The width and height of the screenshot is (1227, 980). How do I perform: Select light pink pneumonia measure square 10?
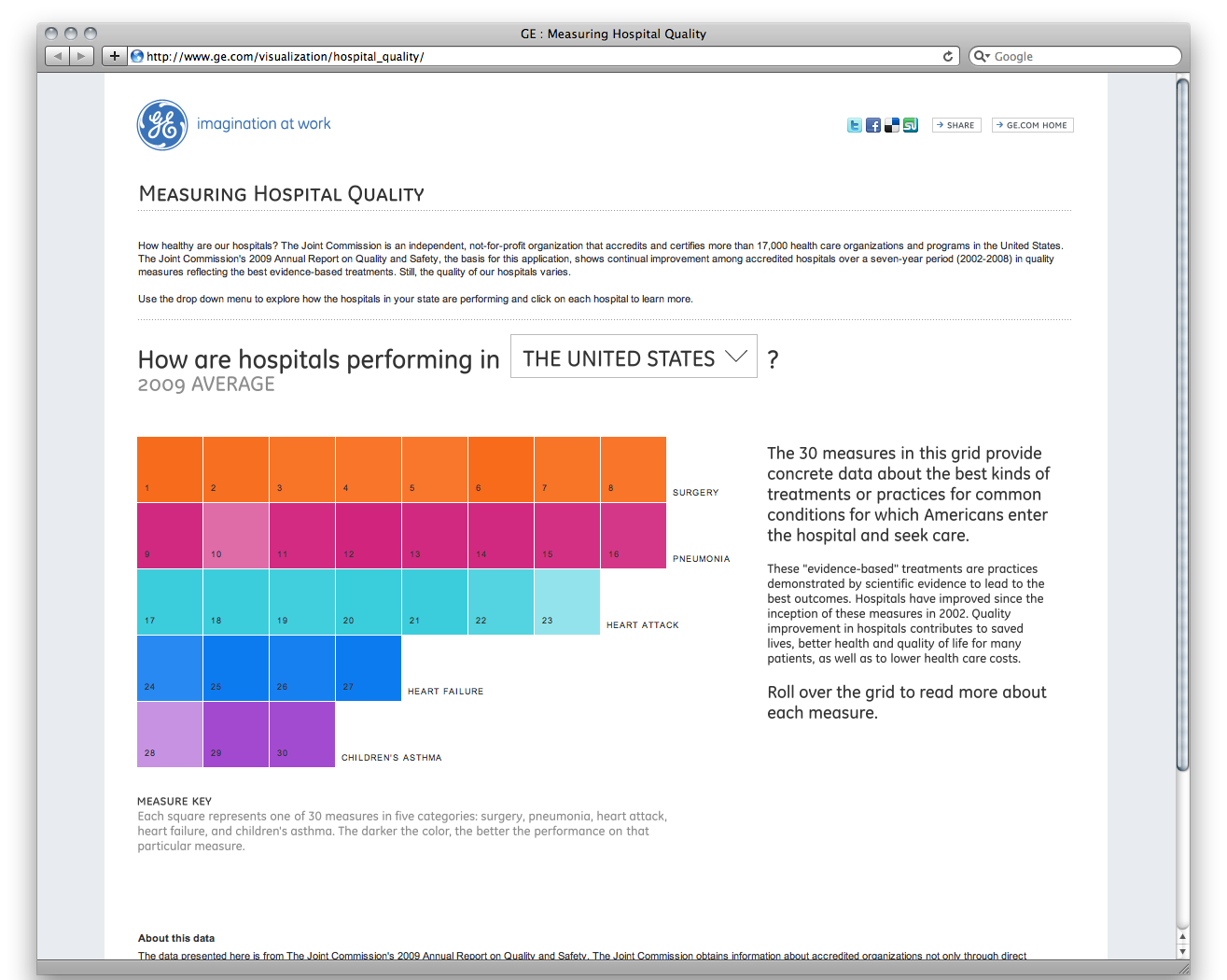tap(236, 536)
